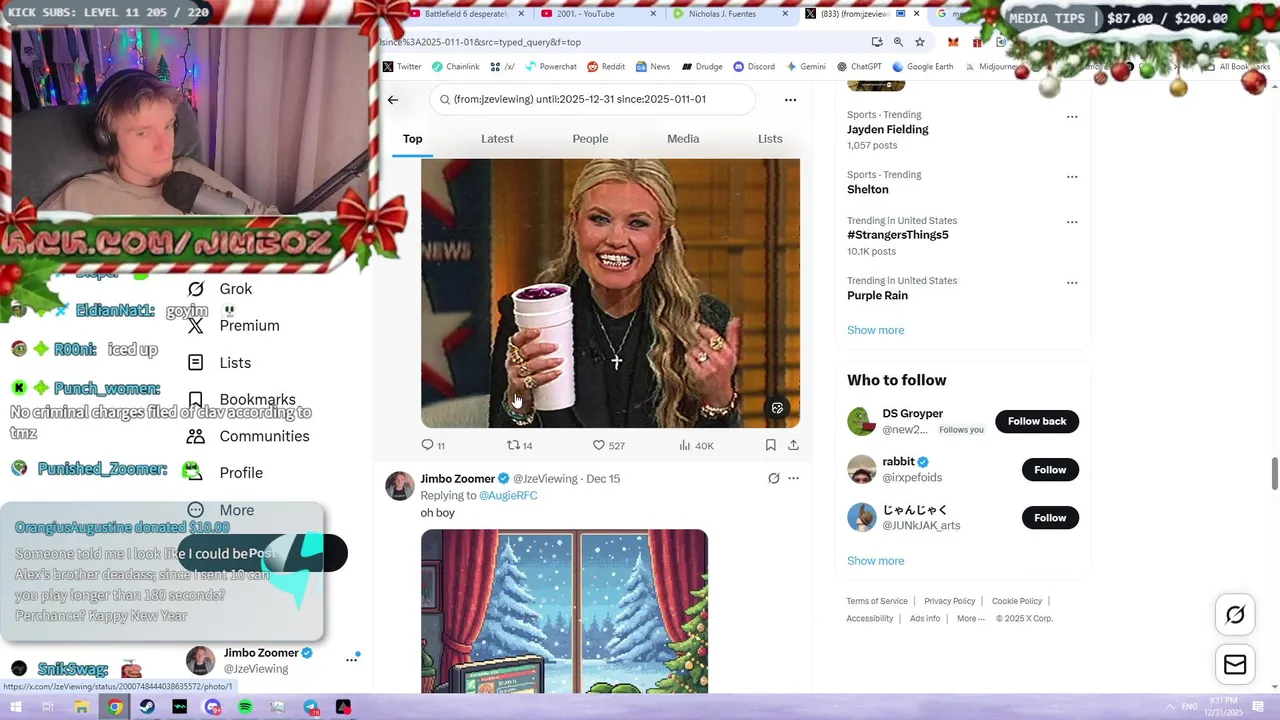Follow じゃんじゃく account

pyautogui.click(x=1050, y=517)
